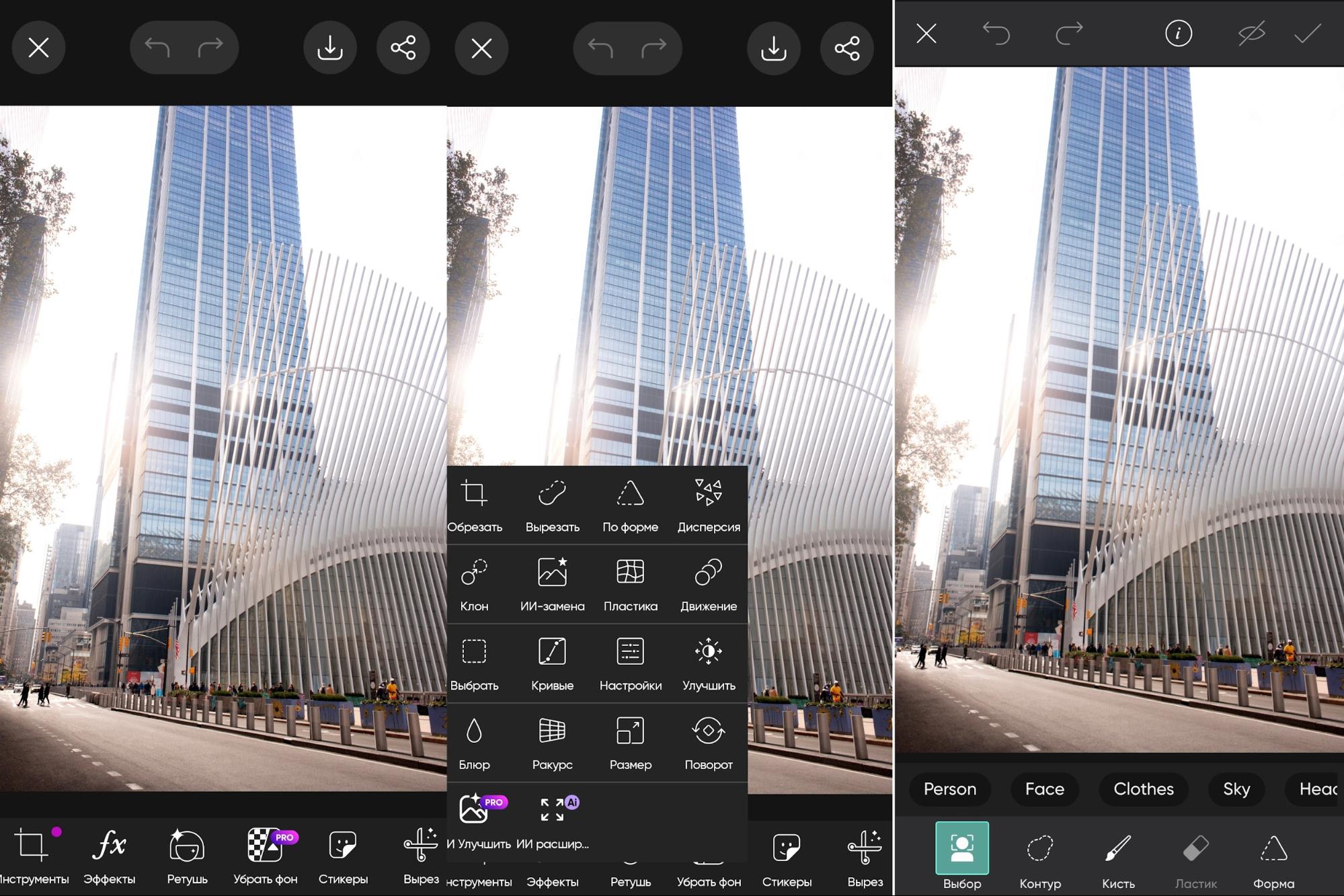Open the Дисперсия dispersion tool
This screenshot has width=1344, height=896.
(708, 504)
